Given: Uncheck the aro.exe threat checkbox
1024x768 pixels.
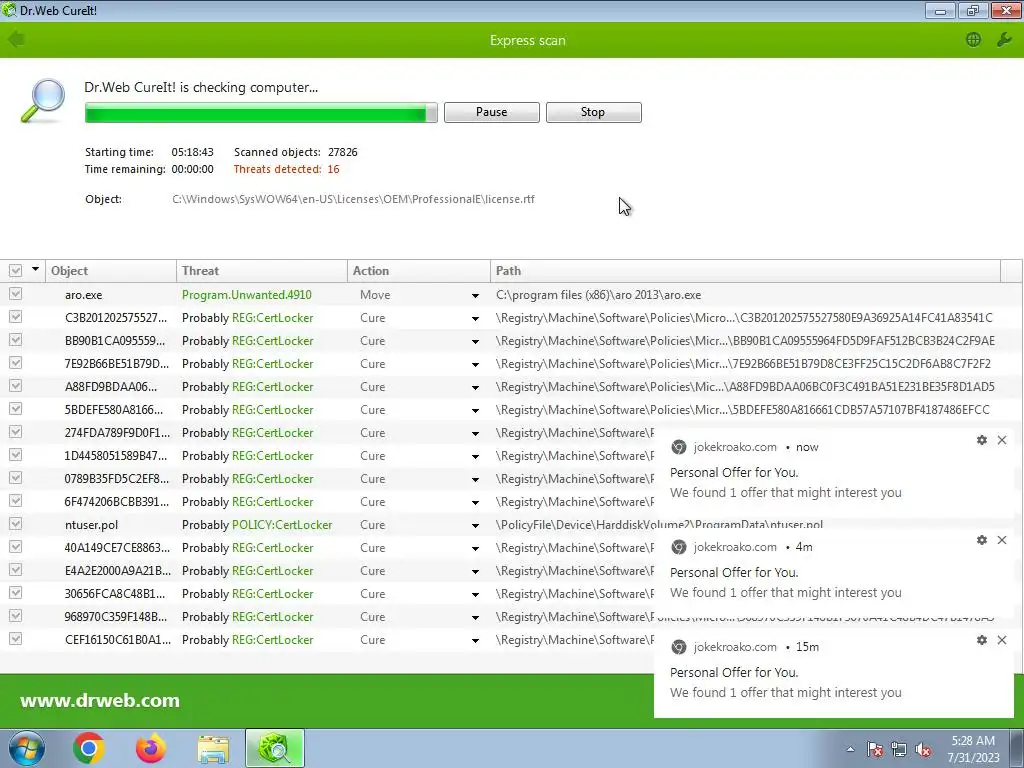Looking at the screenshot, I should pos(15,294).
